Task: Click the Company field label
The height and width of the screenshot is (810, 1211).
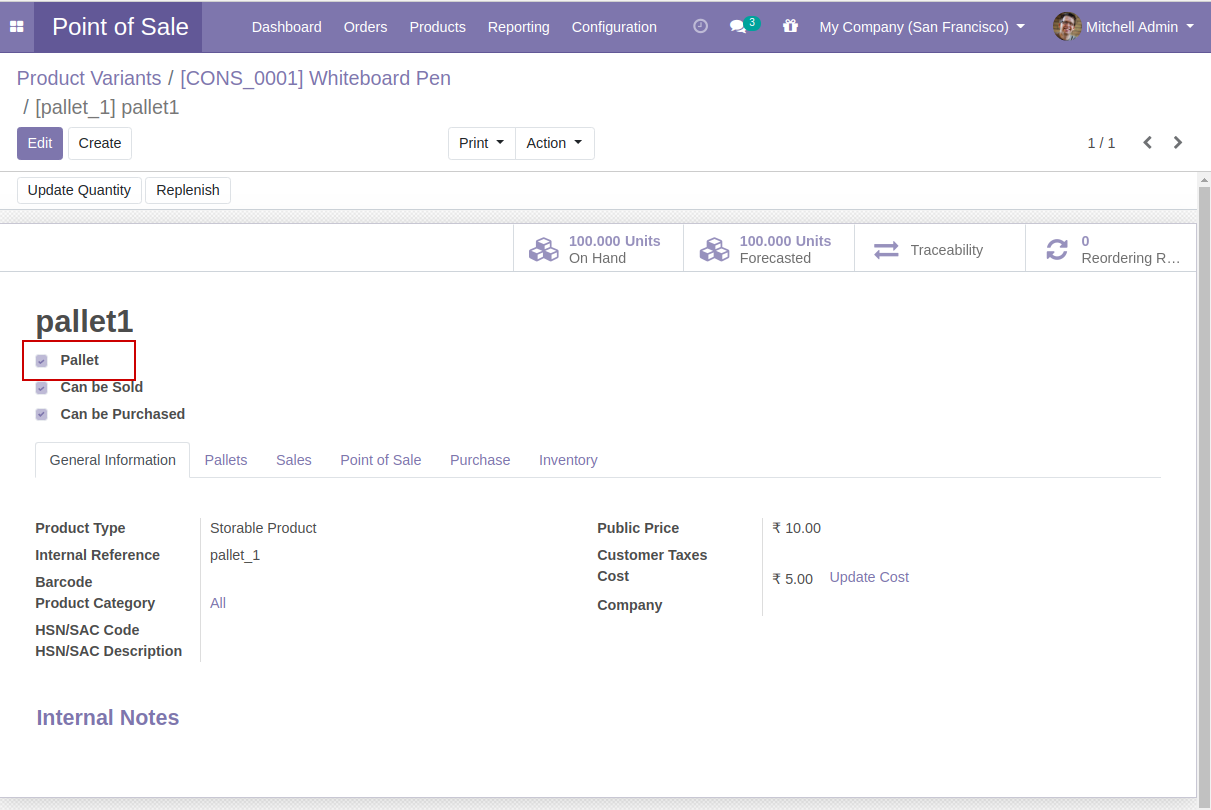Action: pyautogui.click(x=630, y=605)
